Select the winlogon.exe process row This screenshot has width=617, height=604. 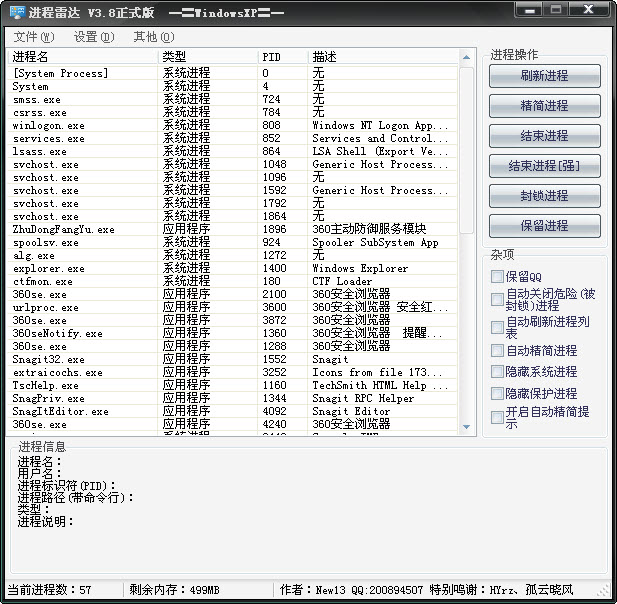click(233, 125)
